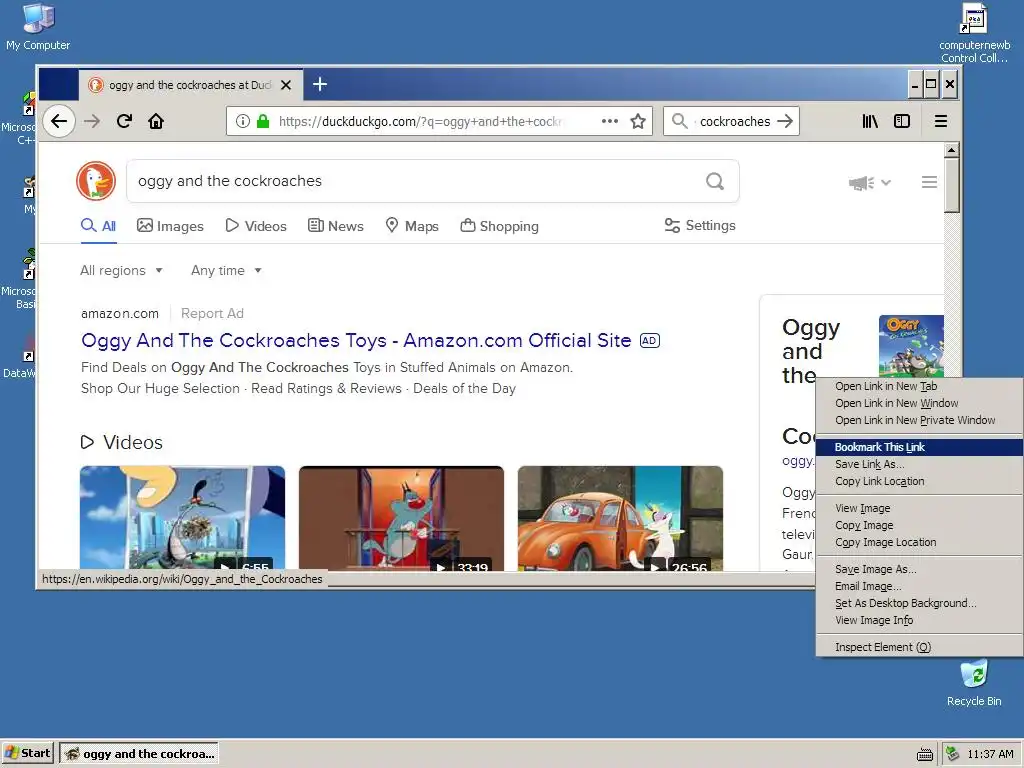
Task: Open the DuckDuckGo megaphone menu
Action: pos(869,182)
